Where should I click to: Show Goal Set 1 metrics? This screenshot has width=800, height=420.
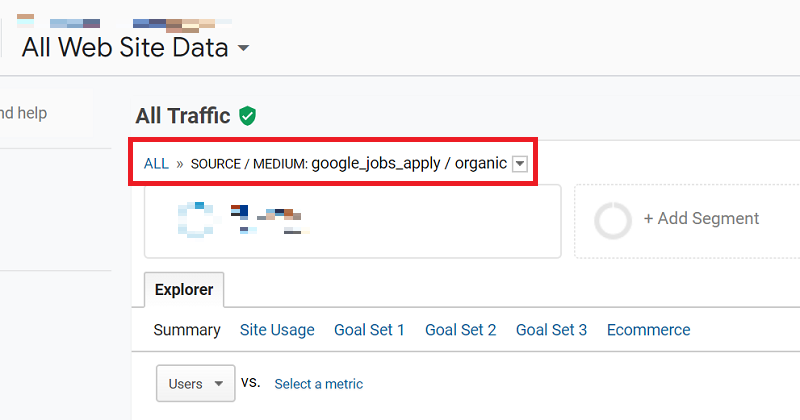(x=369, y=330)
